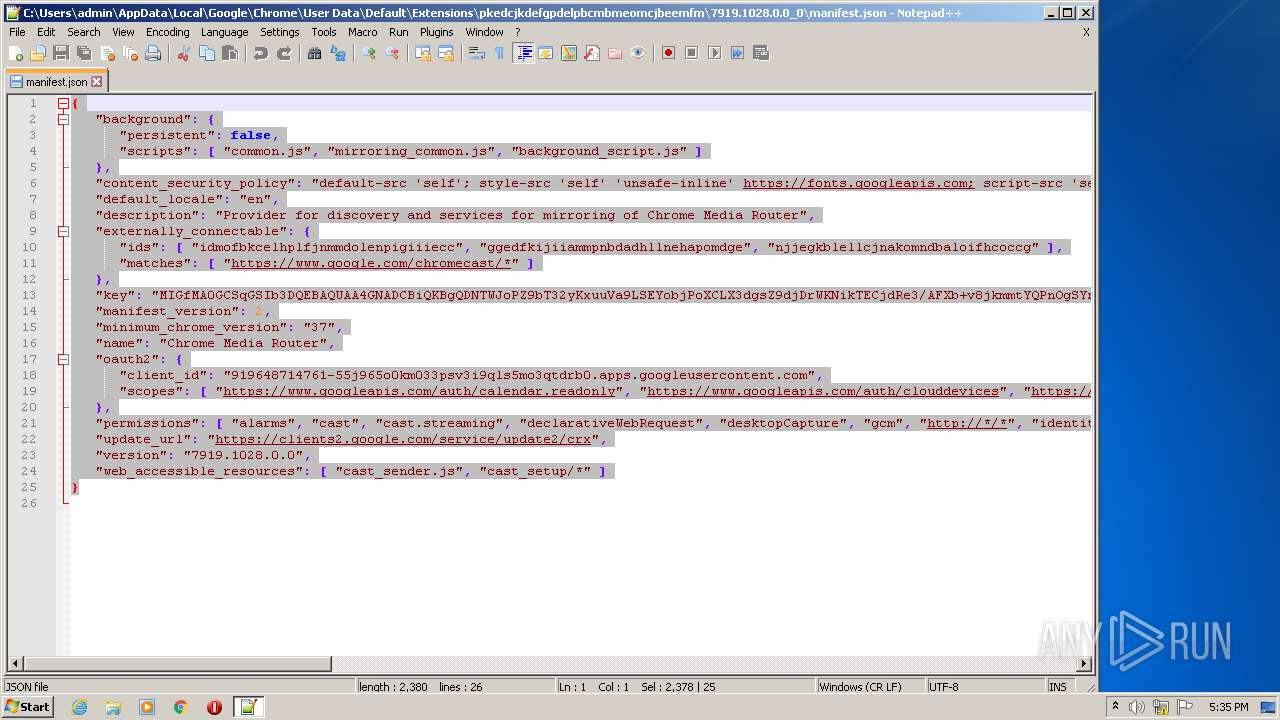The width and height of the screenshot is (1280, 720).
Task: Click the Save All toolbar icon
Action: pos(84,53)
